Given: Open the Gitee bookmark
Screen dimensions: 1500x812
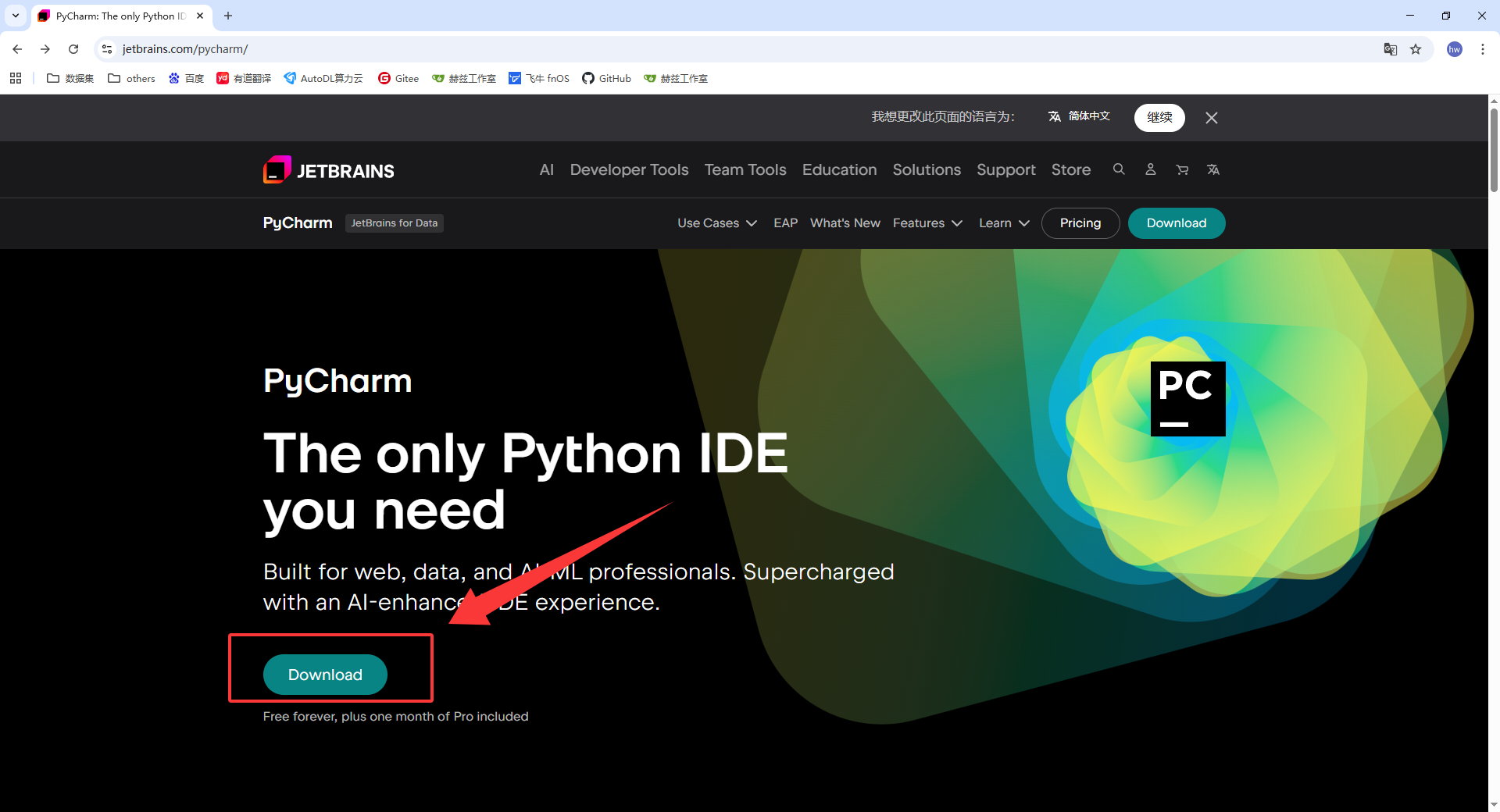Looking at the screenshot, I should click(x=398, y=78).
